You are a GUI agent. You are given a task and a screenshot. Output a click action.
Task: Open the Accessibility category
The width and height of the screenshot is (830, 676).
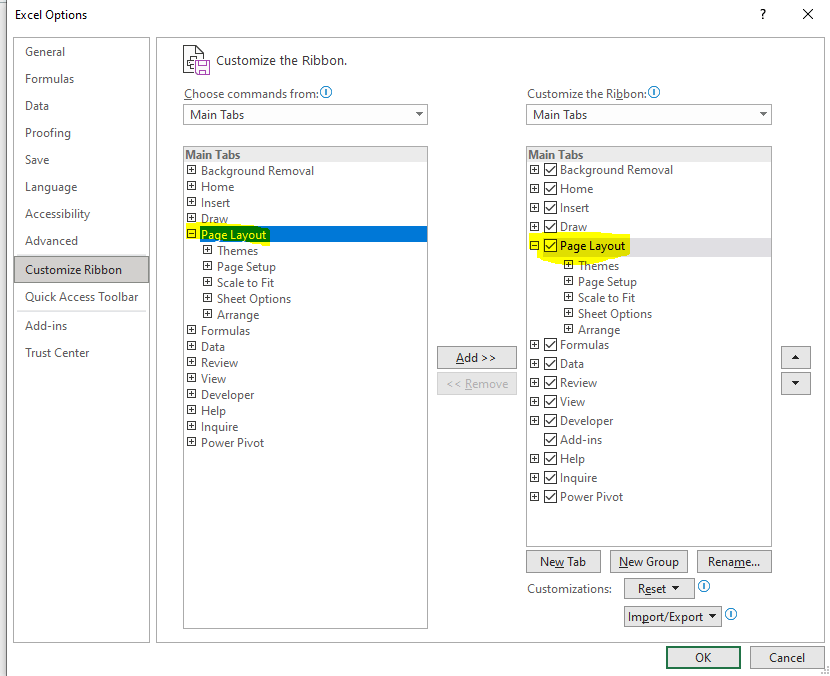point(57,214)
